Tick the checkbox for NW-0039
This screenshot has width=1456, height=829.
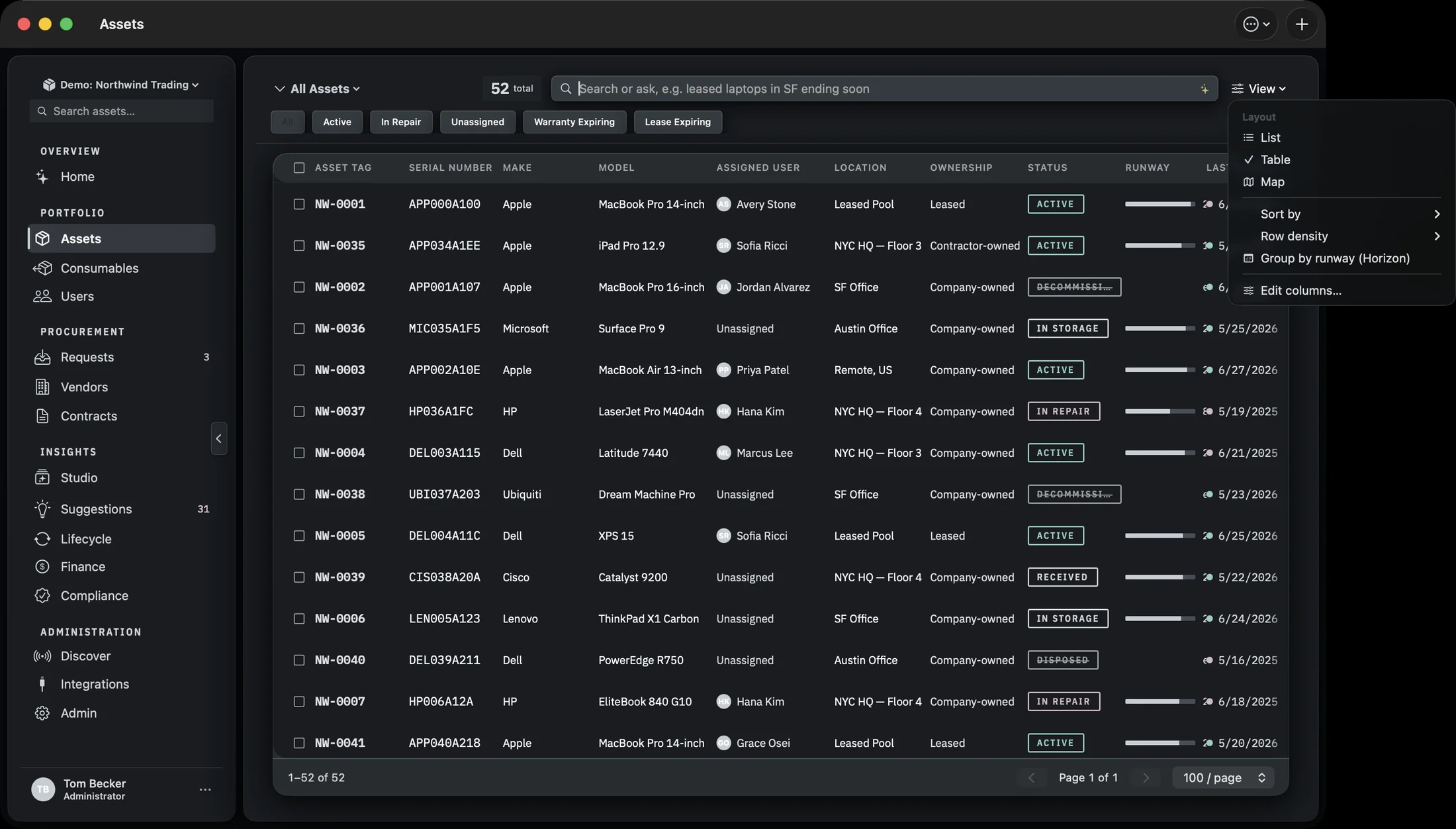coord(299,577)
